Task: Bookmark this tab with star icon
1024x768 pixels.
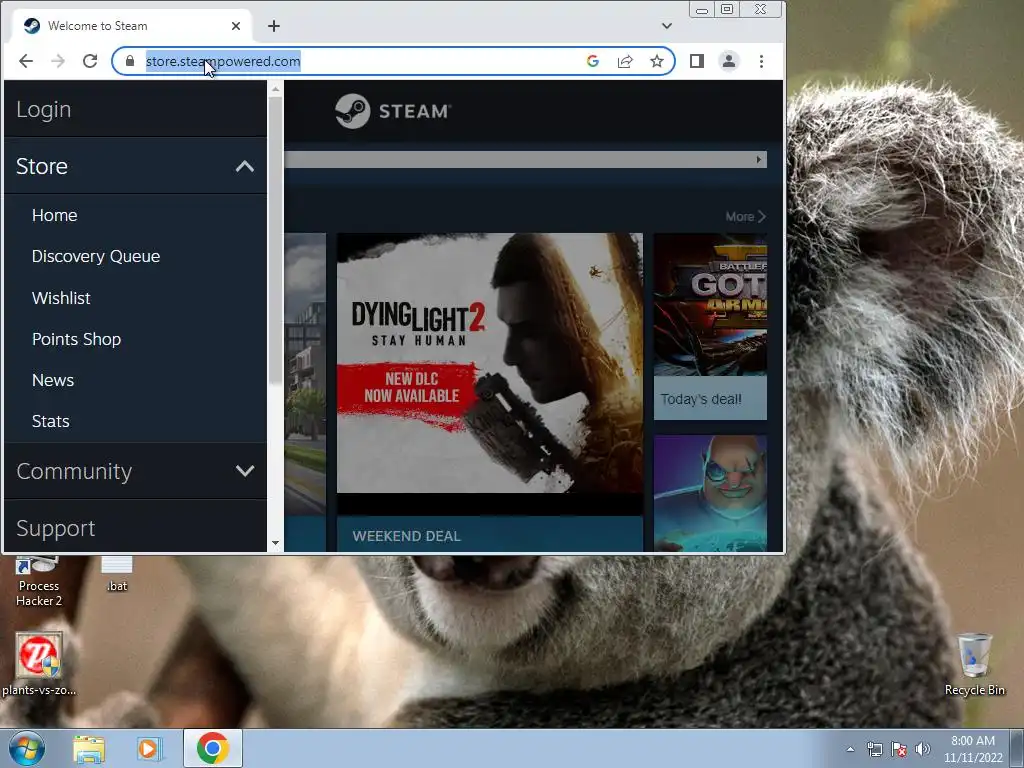Action: pyautogui.click(x=657, y=61)
